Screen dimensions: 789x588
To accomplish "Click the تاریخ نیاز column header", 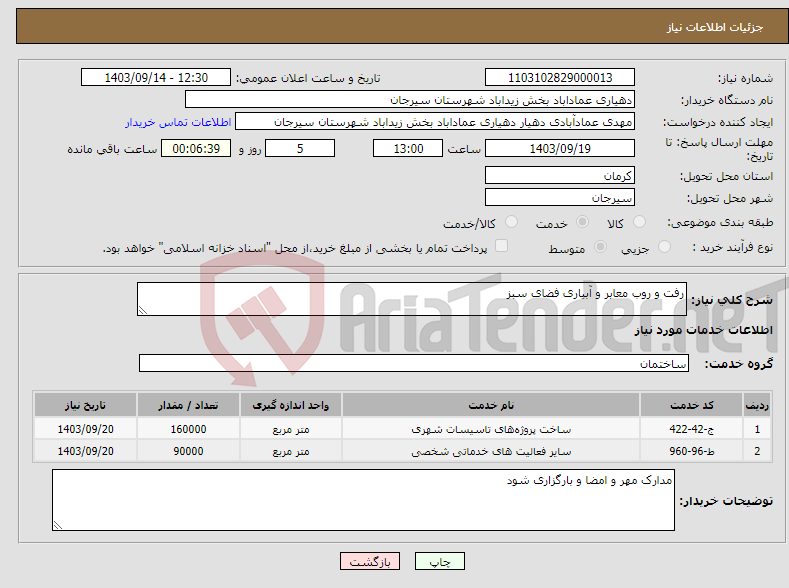I will (x=85, y=405).
